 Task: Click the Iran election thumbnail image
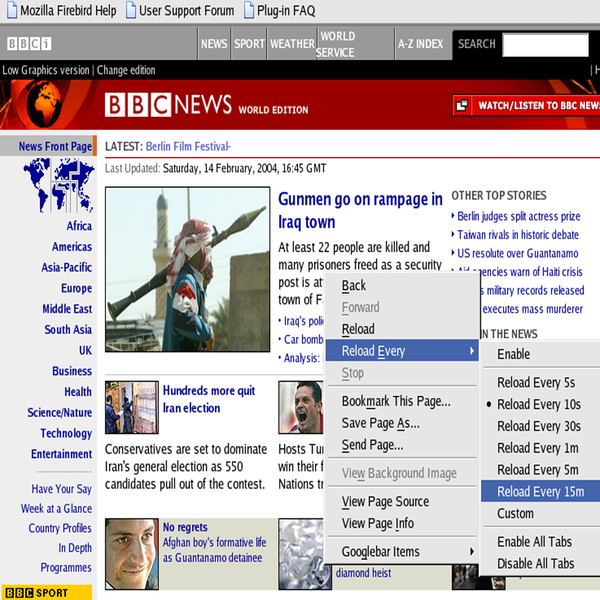pos(132,407)
